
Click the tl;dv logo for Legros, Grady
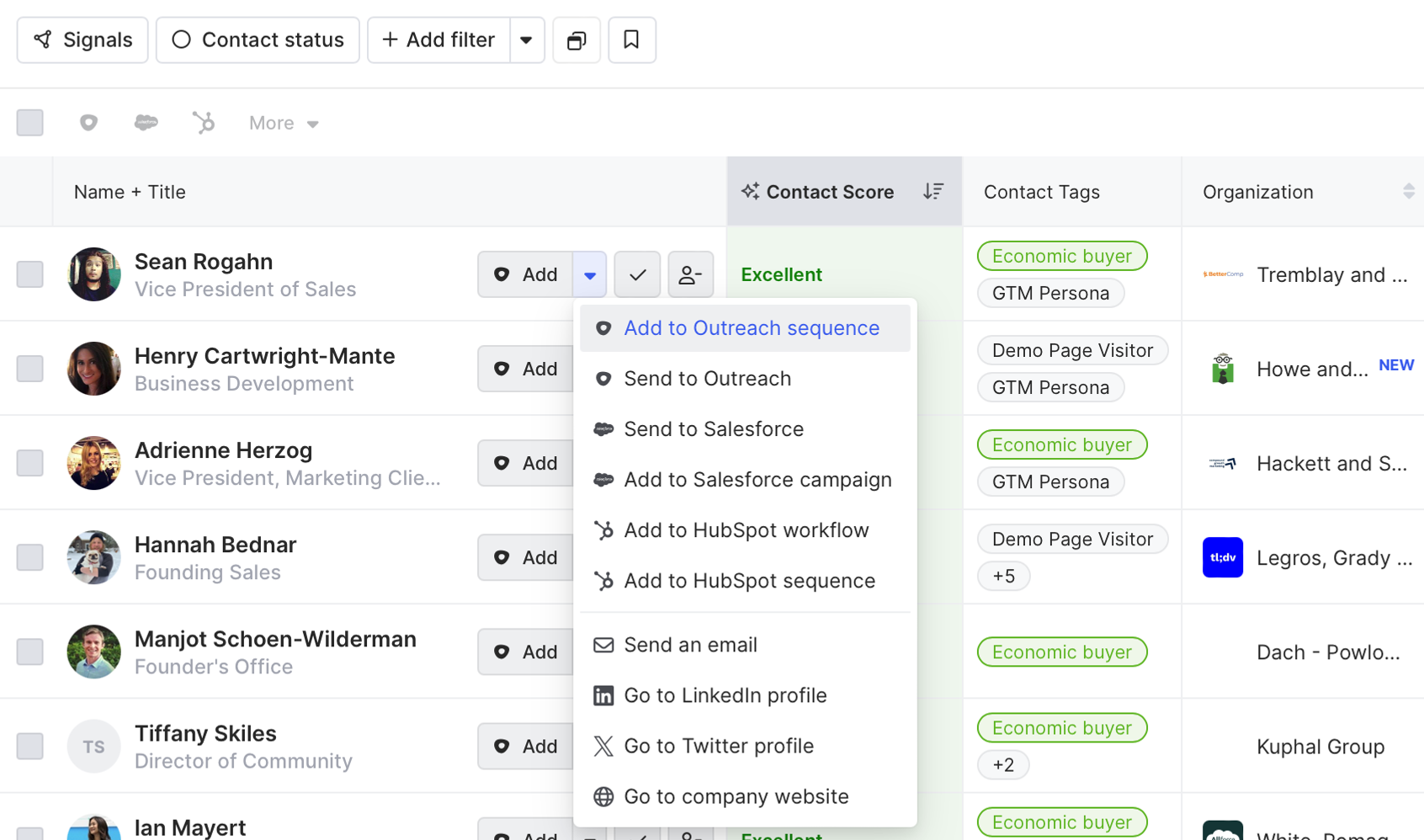tap(1223, 557)
